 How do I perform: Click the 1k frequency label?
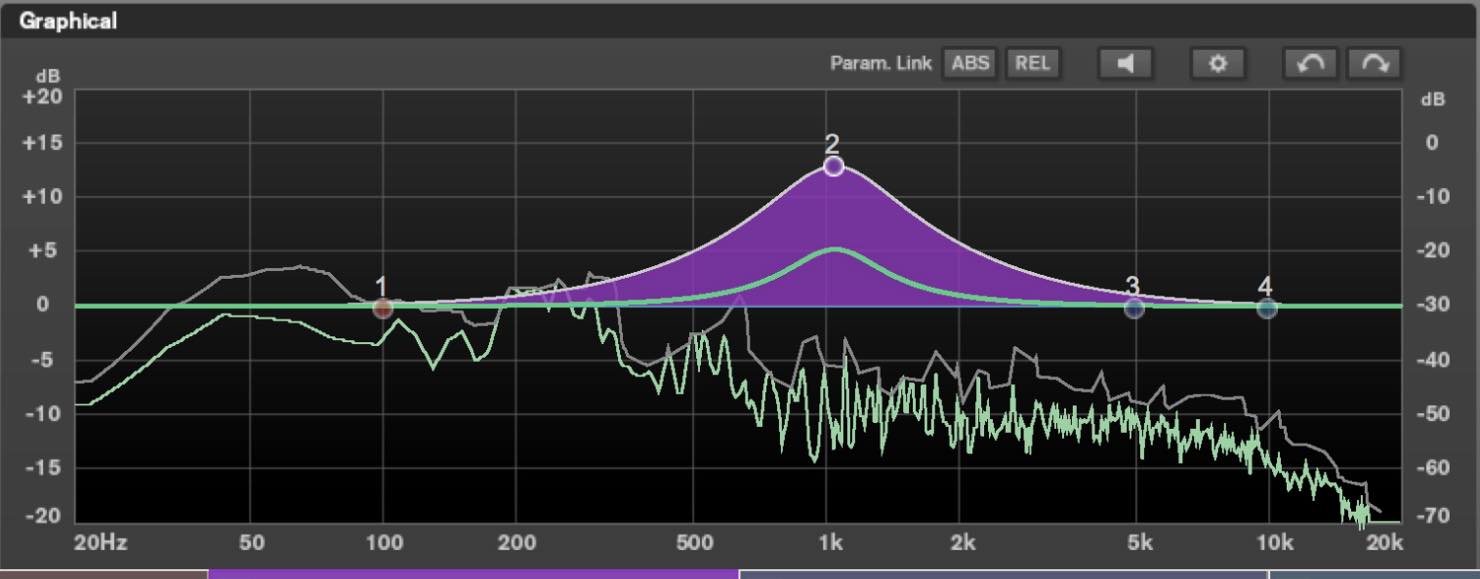[831, 544]
